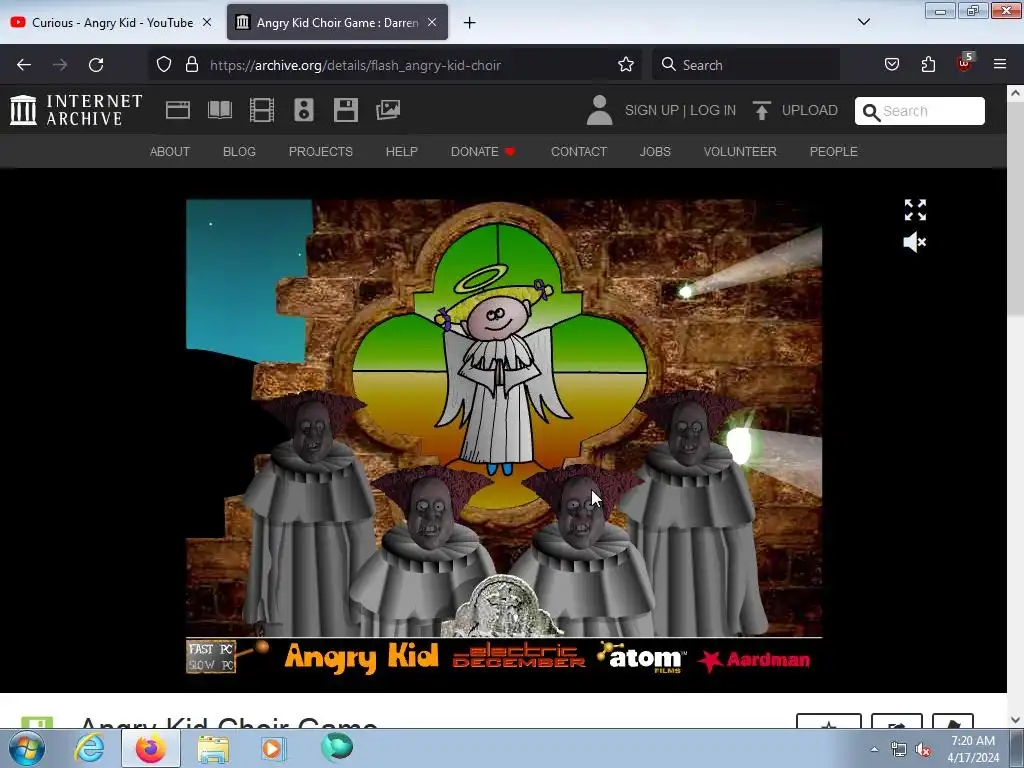This screenshot has height=768, width=1024.
Task: Open the Texts book icon
Action: click(x=220, y=110)
